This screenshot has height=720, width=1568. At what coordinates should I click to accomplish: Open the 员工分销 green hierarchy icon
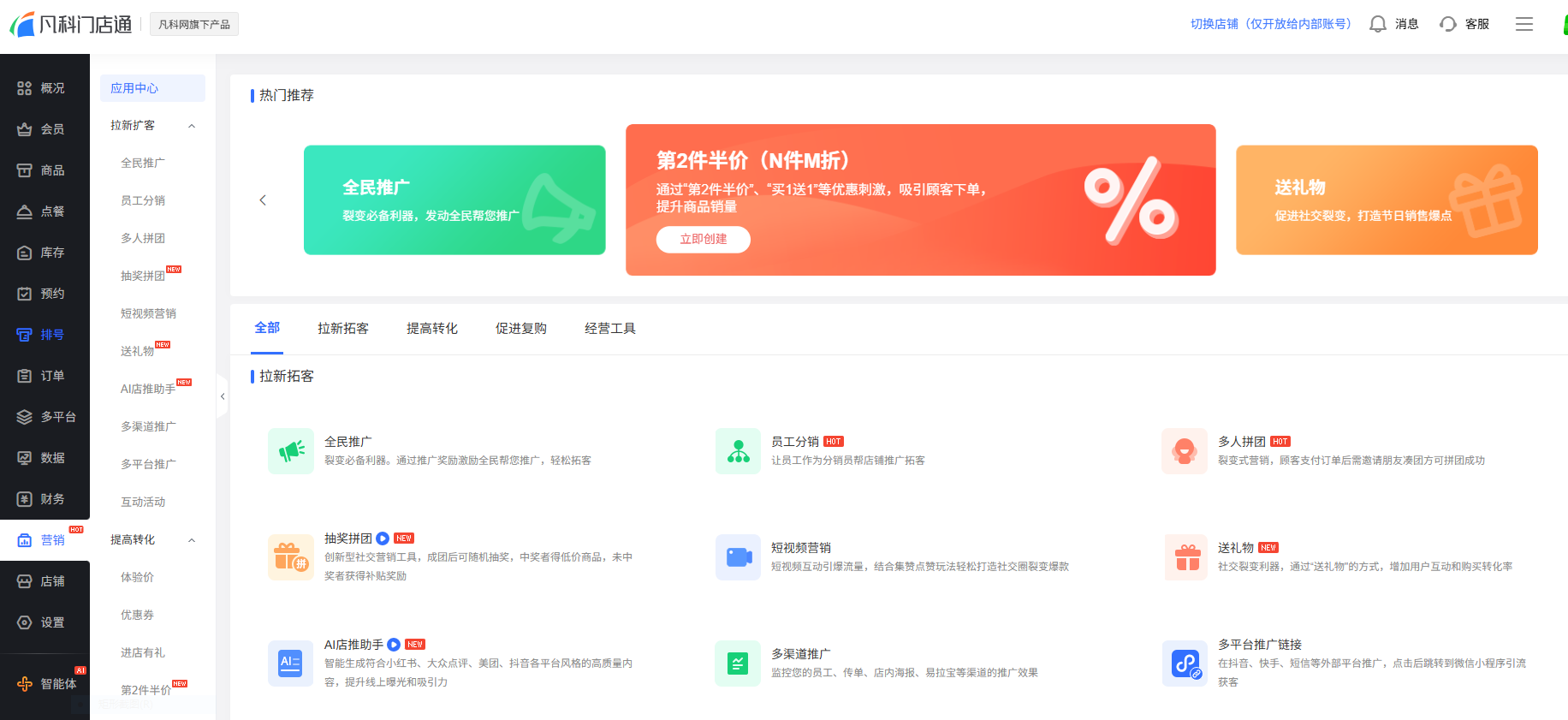(738, 451)
